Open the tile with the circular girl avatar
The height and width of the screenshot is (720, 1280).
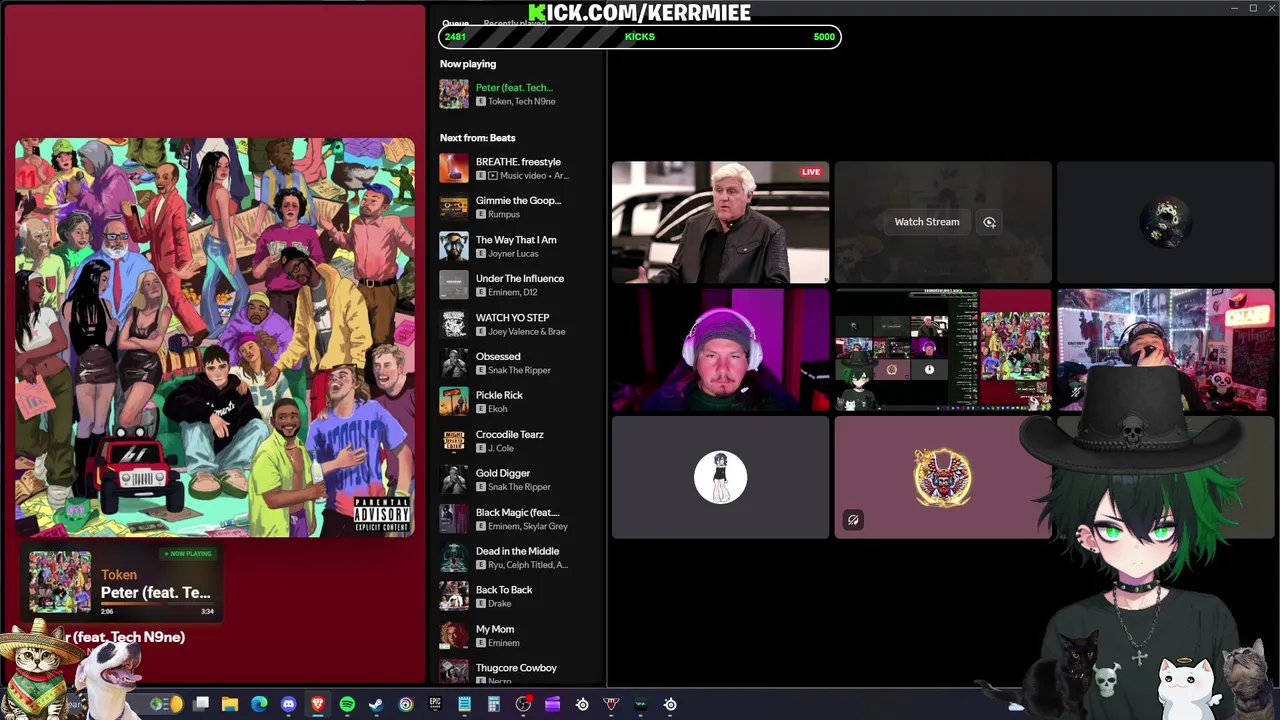[720, 478]
